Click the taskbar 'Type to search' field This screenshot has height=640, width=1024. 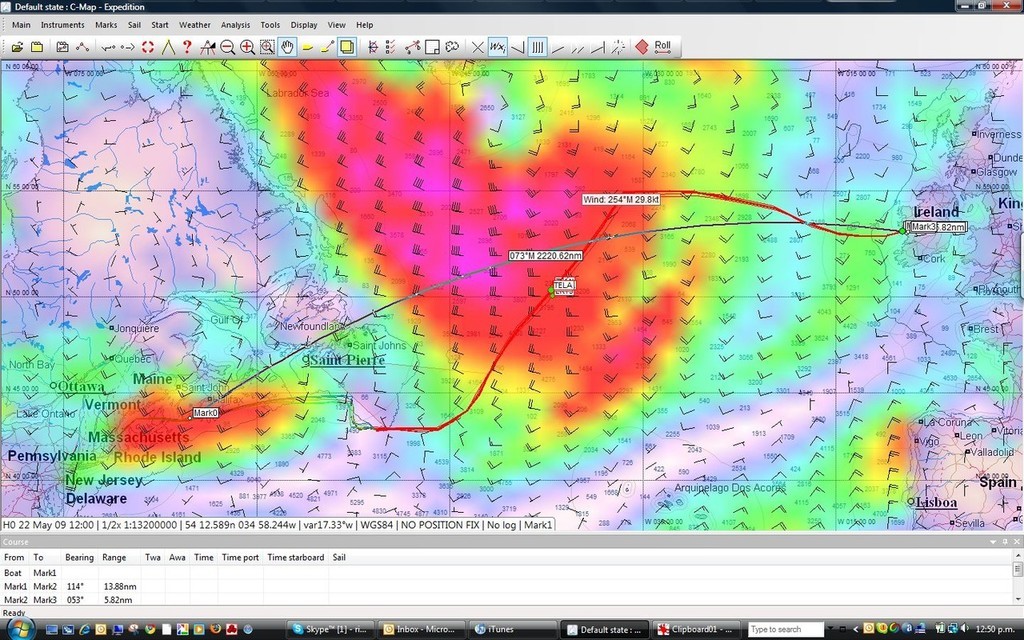click(x=786, y=630)
